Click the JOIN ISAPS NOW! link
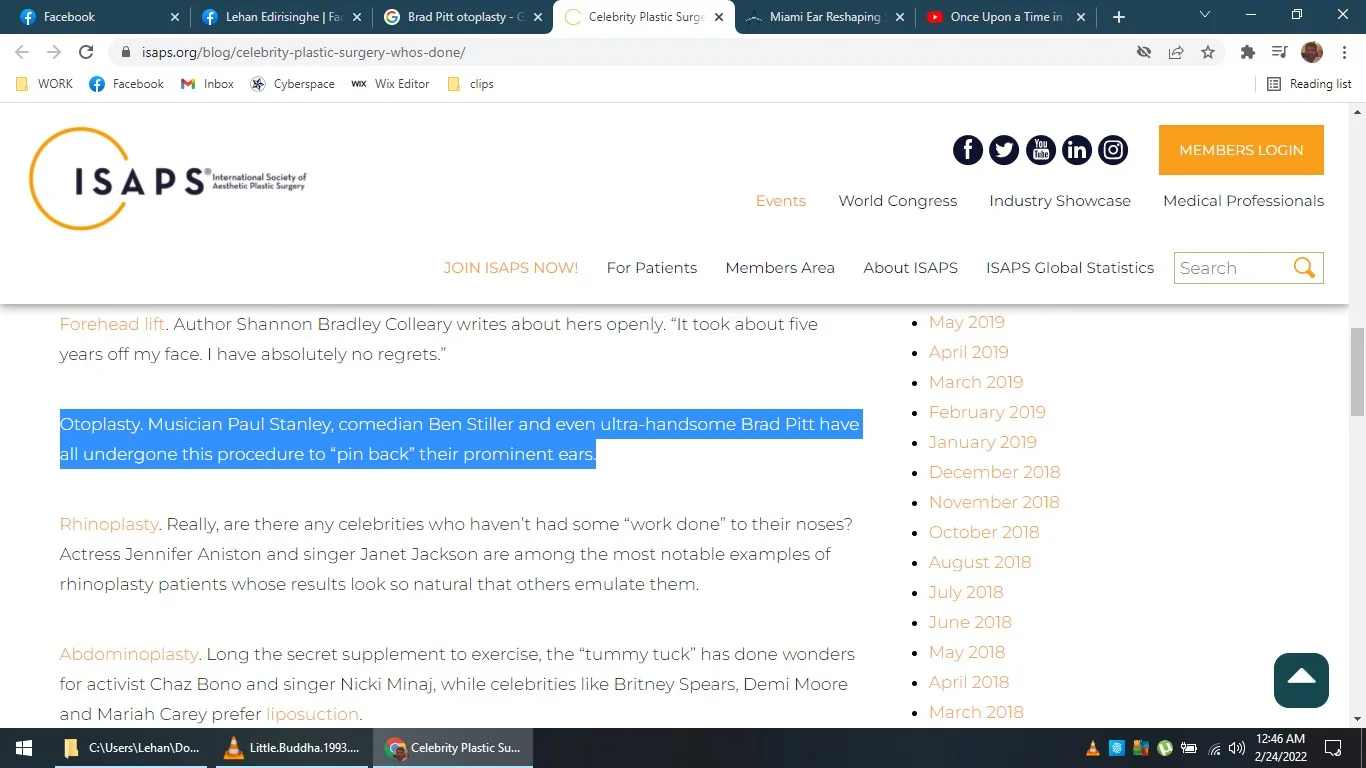Screen dimensions: 1366x768 511,268
